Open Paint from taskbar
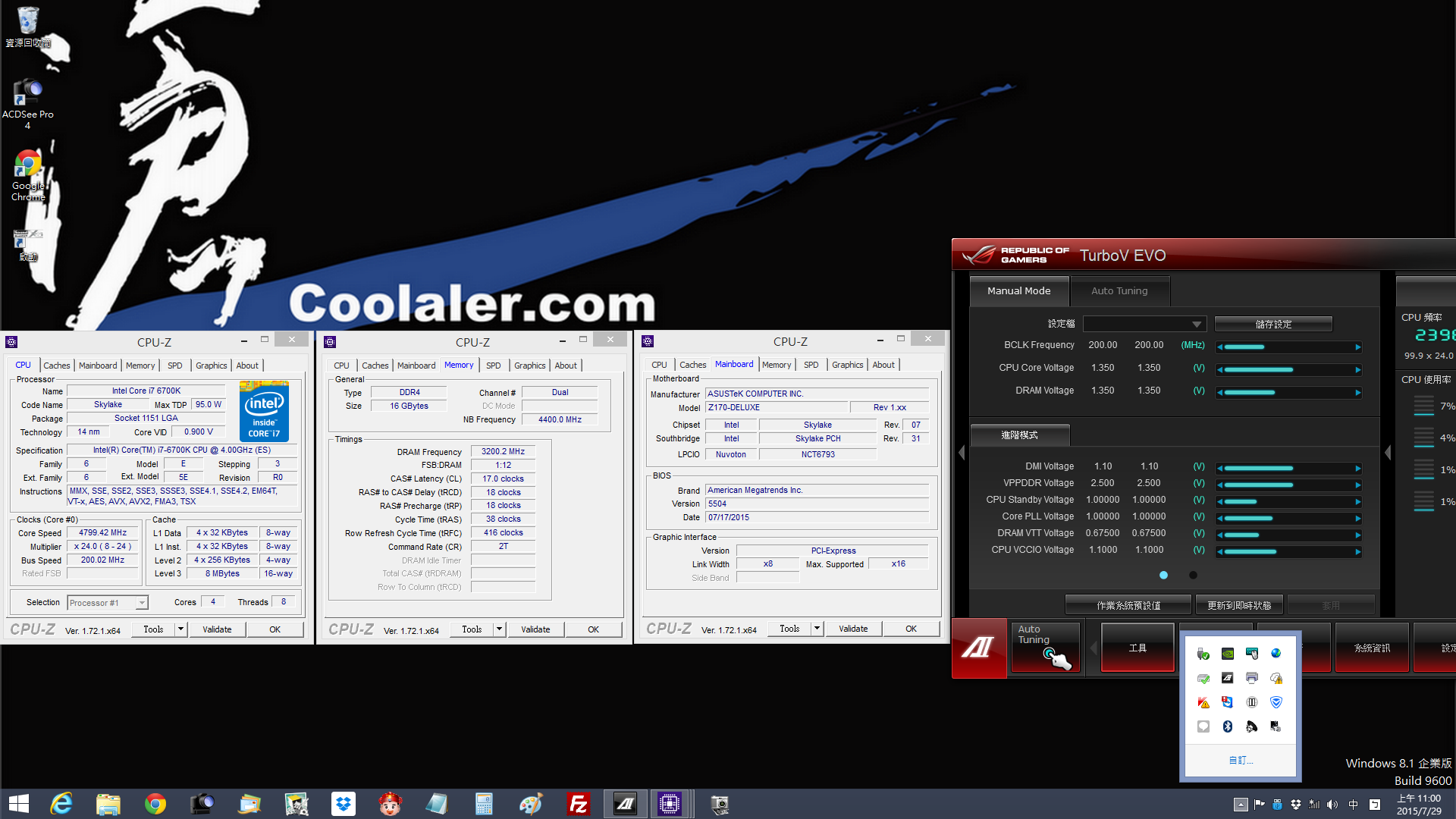This screenshot has height=819, width=1456. pyautogui.click(x=531, y=804)
